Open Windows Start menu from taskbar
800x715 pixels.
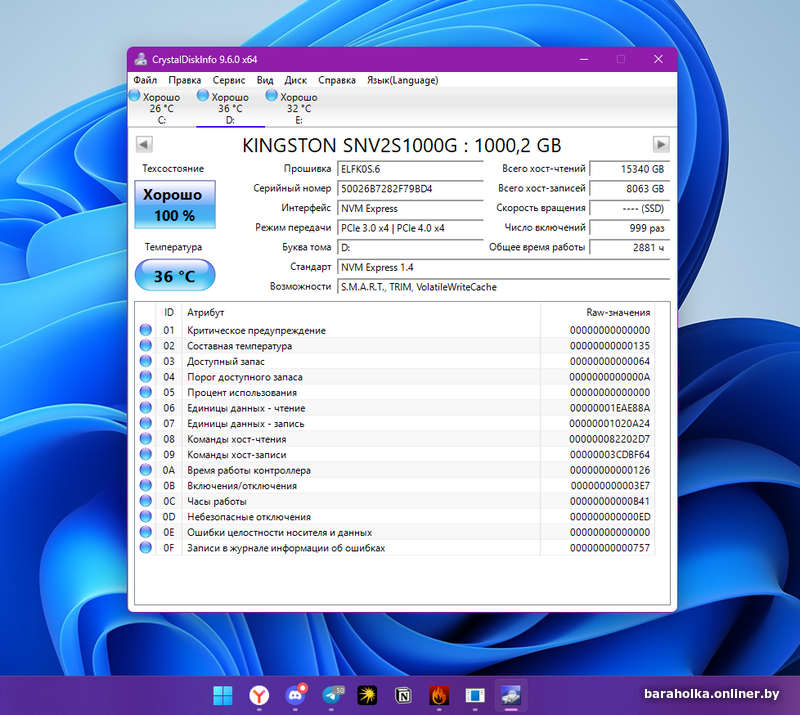click(222, 695)
